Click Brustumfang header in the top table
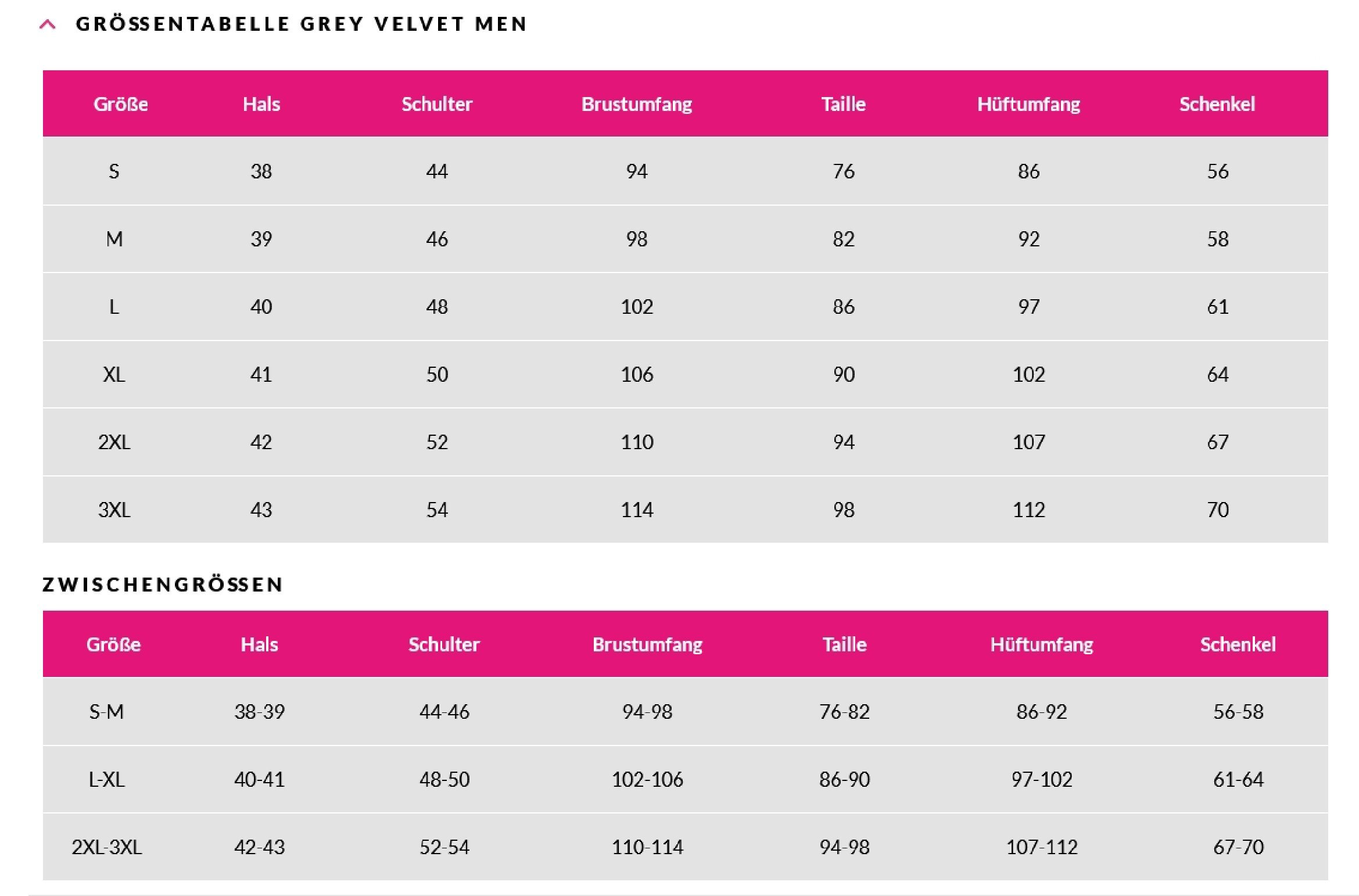The image size is (1359, 896). click(x=637, y=104)
